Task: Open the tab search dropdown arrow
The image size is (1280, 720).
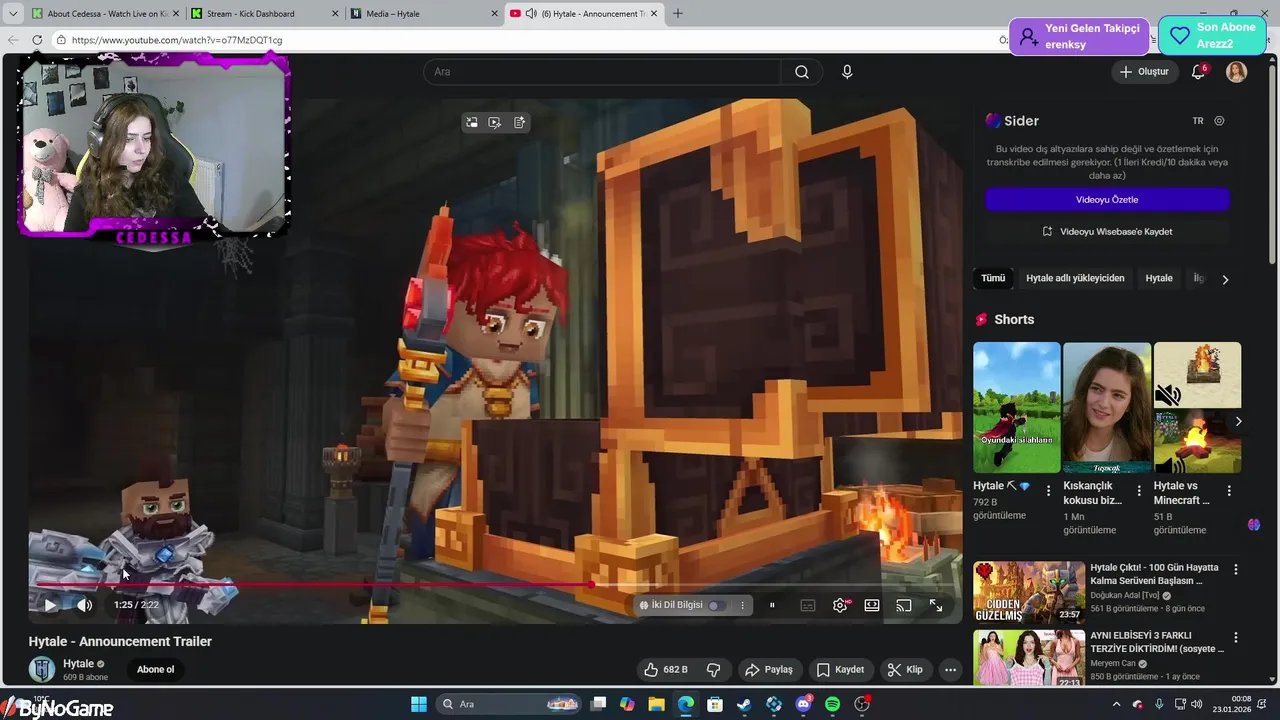Action: click(12, 14)
